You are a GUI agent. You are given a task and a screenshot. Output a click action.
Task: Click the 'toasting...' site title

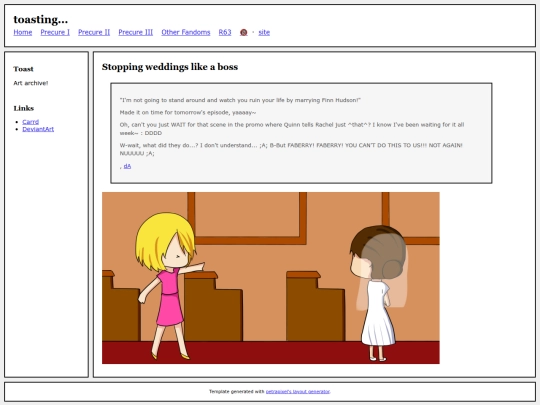pos(41,20)
